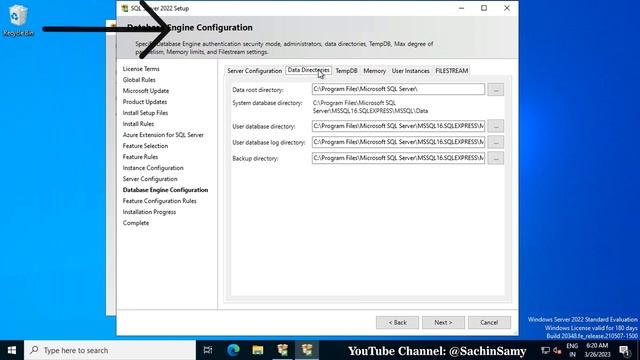Click the Feature Rules step
The image size is (640, 360).
[140, 157]
